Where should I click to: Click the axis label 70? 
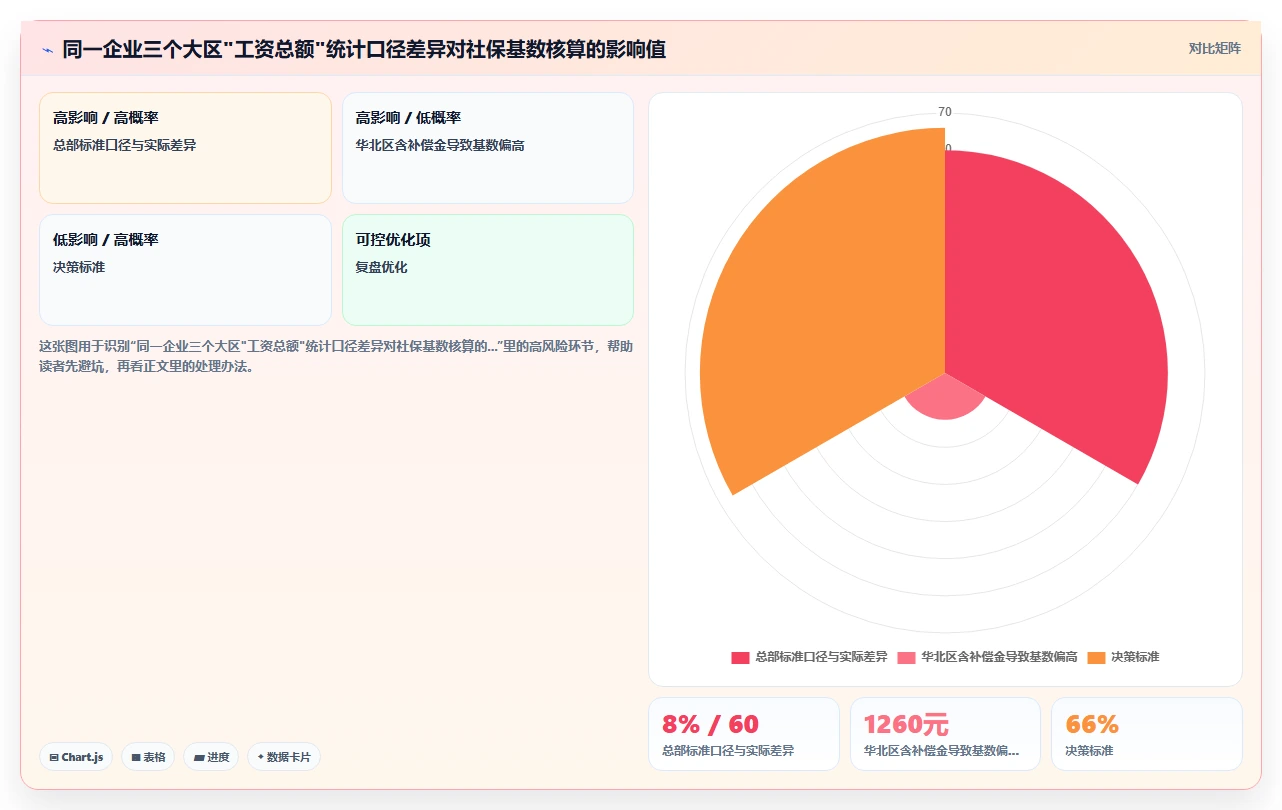pyautogui.click(x=945, y=112)
